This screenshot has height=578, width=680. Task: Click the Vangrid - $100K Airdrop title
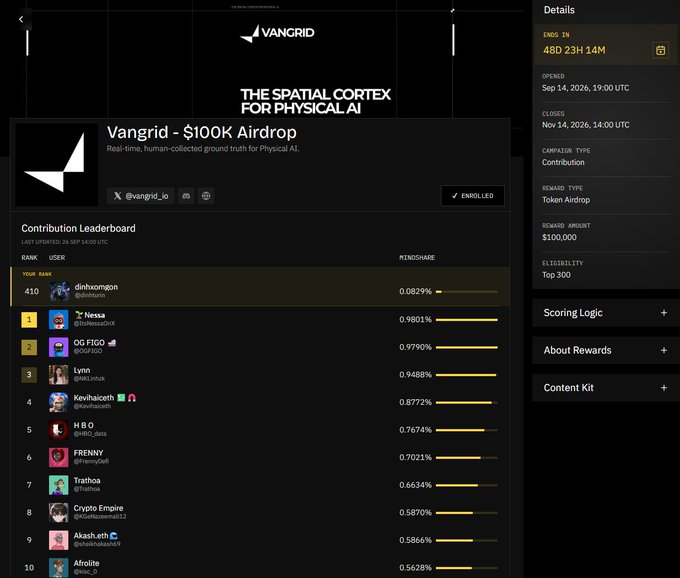tap(202, 132)
